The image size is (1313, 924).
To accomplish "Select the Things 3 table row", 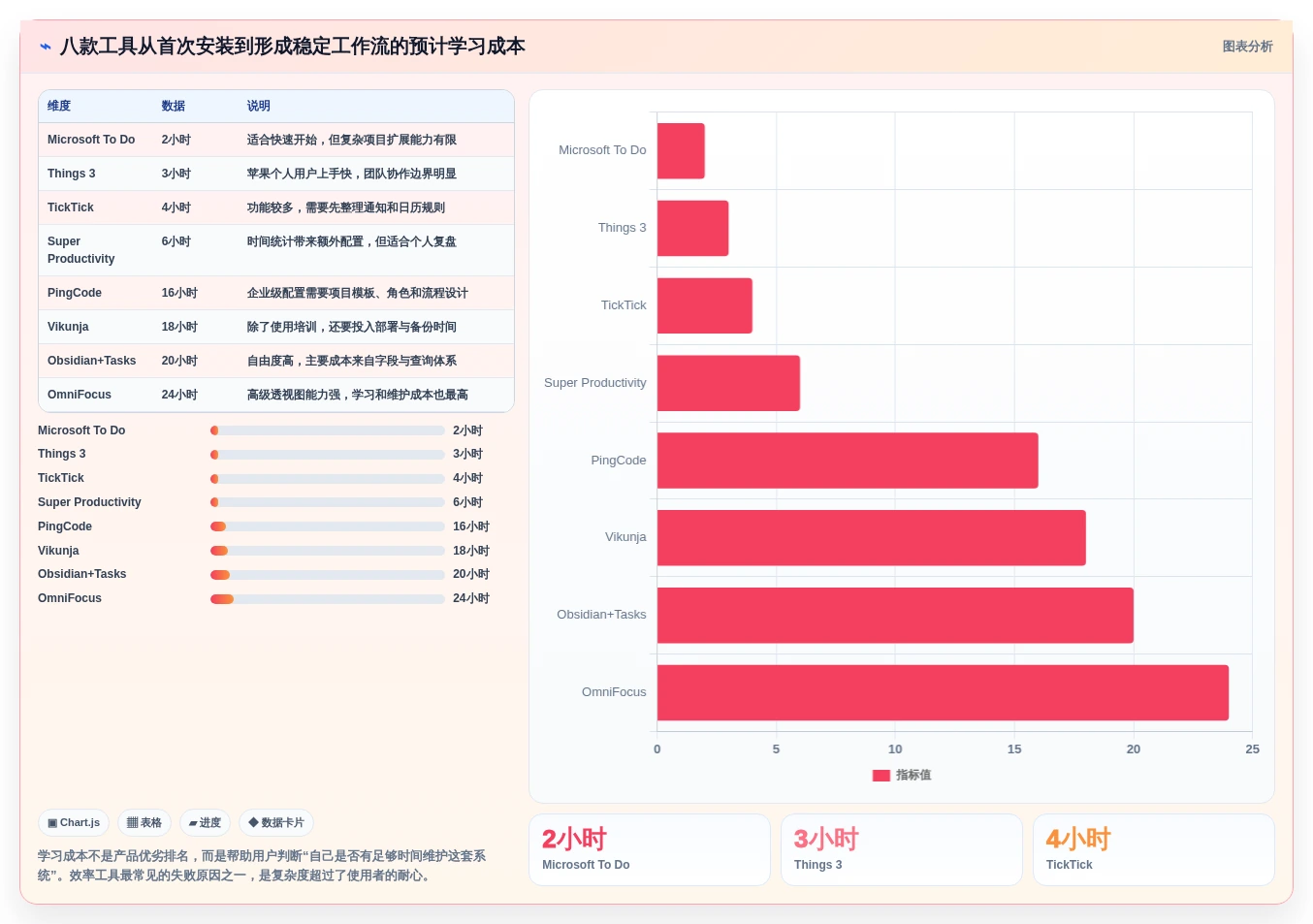I will 276,174.
